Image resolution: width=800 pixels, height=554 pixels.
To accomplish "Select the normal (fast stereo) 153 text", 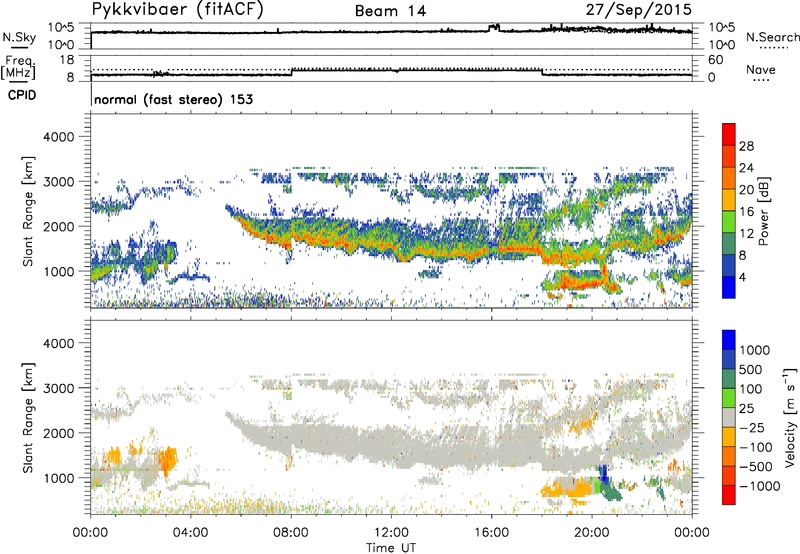I will [x=173, y=99].
